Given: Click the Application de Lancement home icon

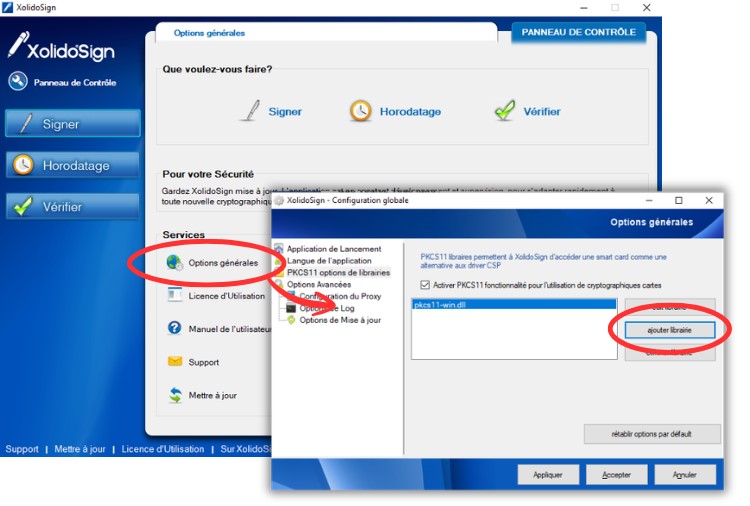Looking at the screenshot, I should (x=278, y=248).
